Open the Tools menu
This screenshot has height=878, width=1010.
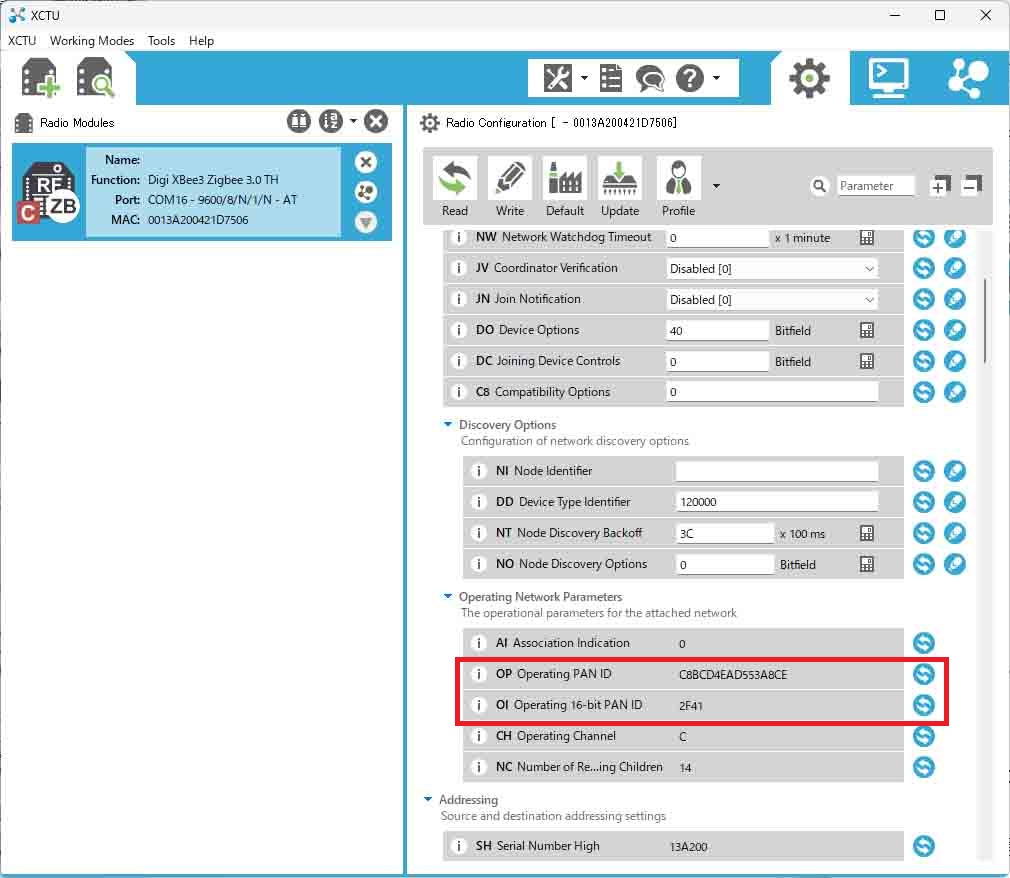click(161, 41)
